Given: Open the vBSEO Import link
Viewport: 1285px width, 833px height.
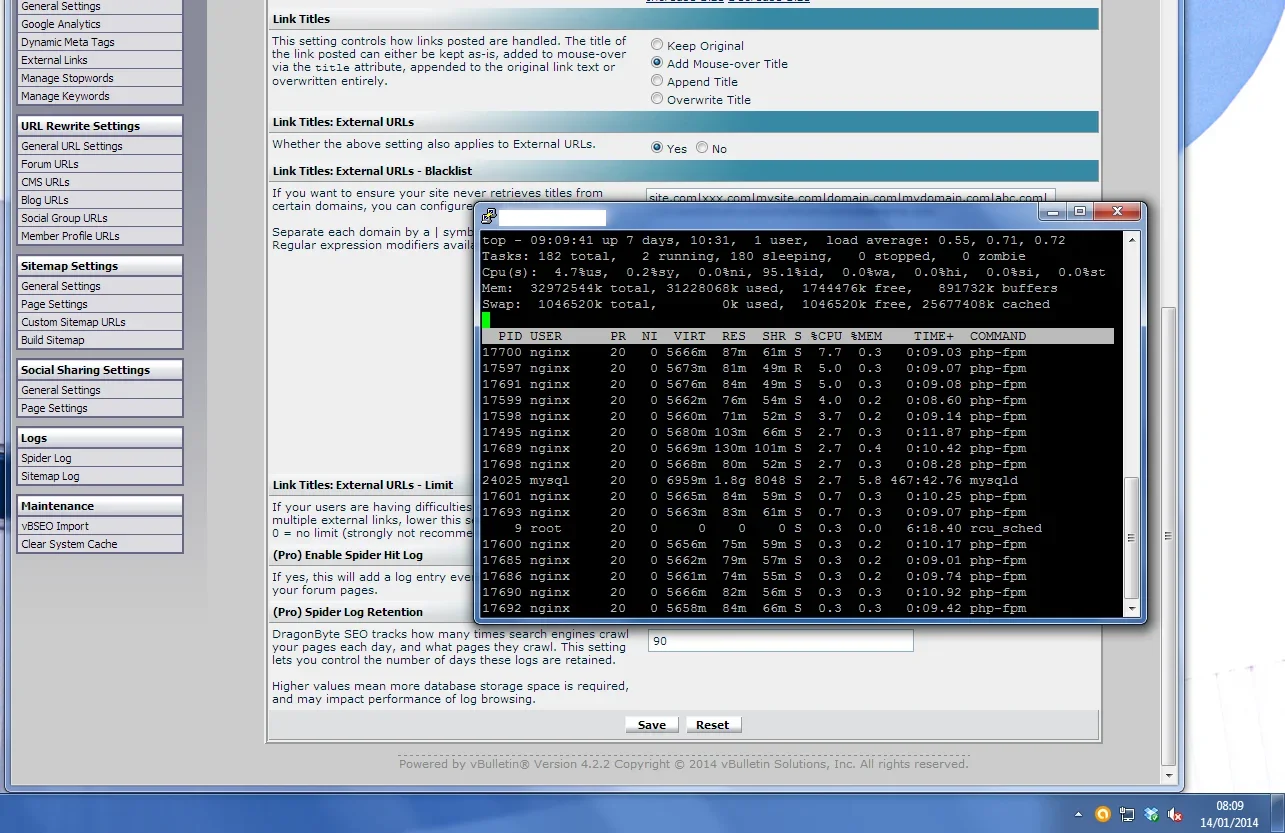Looking at the screenshot, I should coord(100,526).
